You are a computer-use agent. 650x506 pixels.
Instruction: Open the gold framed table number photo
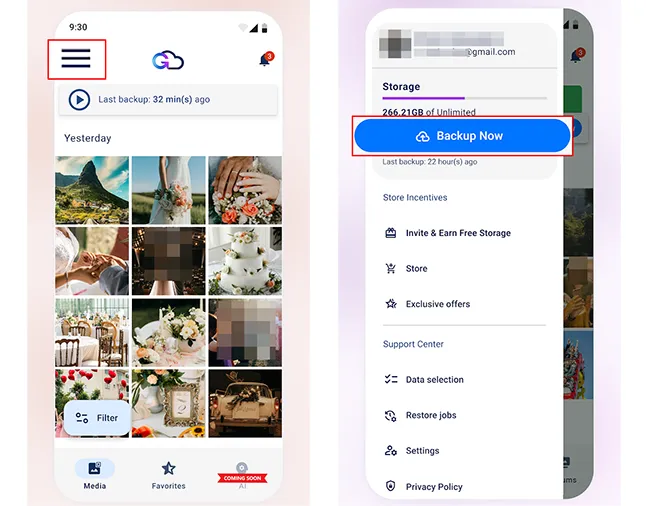pyautogui.click(x=168, y=404)
